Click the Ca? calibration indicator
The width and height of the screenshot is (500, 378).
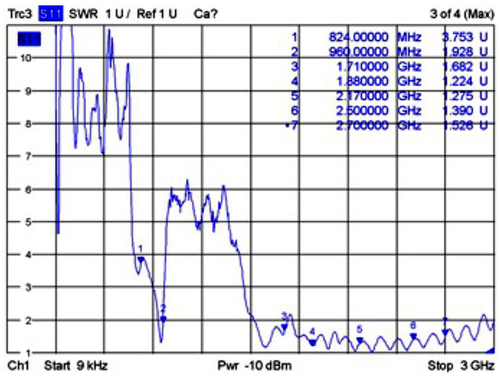point(206,14)
